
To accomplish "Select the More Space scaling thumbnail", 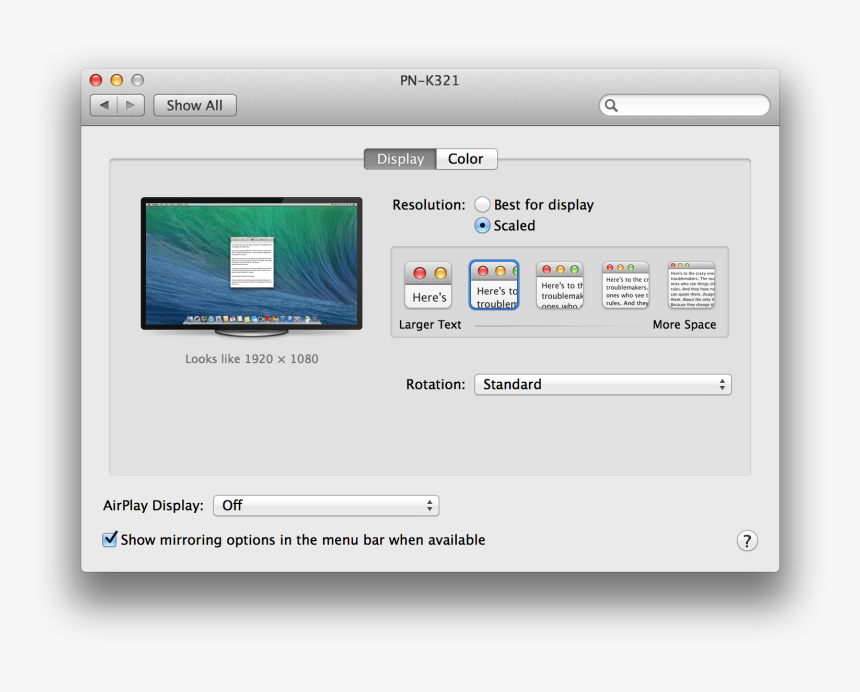I will click(691, 285).
